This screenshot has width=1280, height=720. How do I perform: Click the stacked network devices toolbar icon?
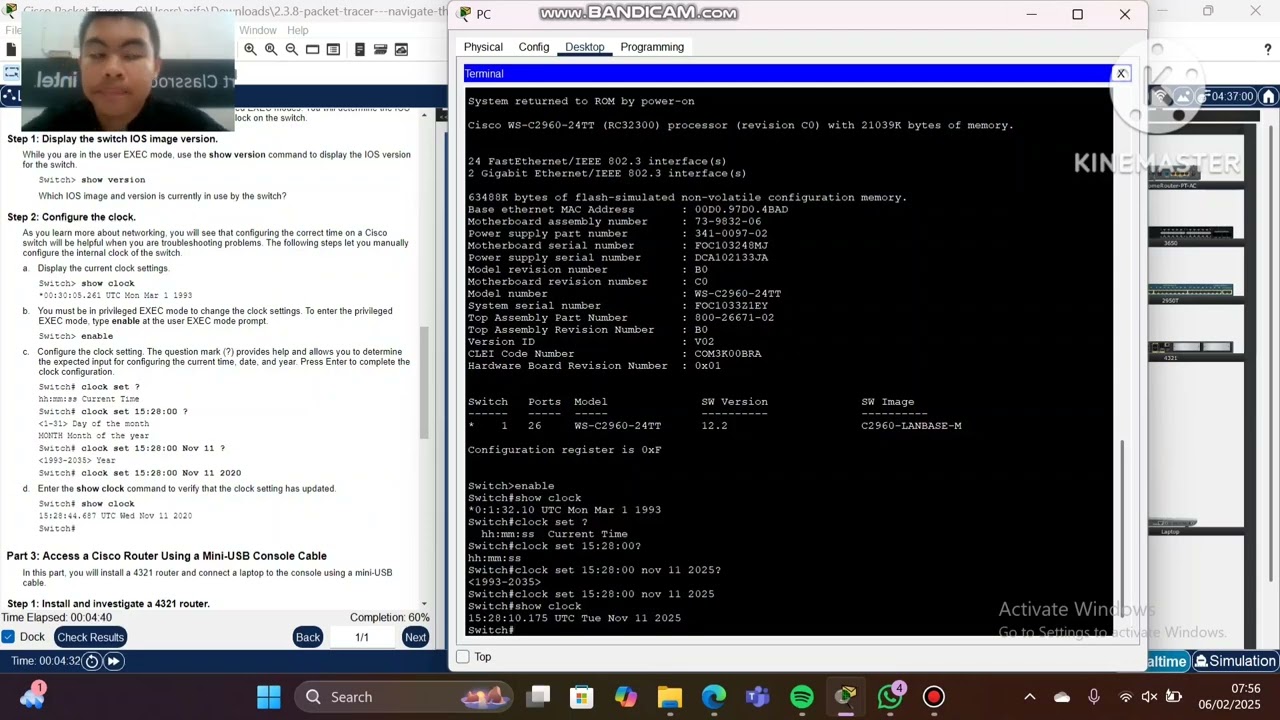coord(381,49)
